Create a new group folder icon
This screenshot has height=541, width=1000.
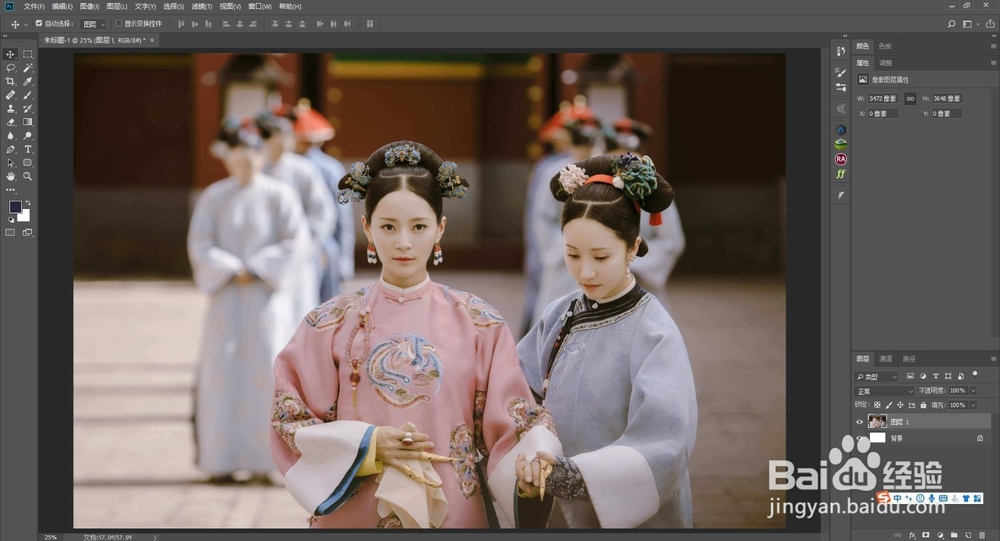[954, 535]
